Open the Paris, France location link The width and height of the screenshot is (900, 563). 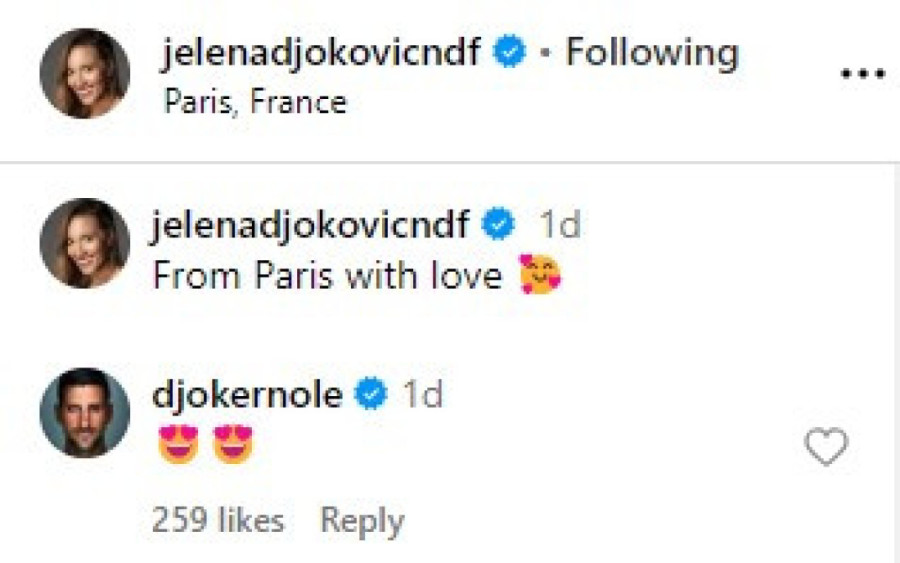pyautogui.click(x=254, y=102)
